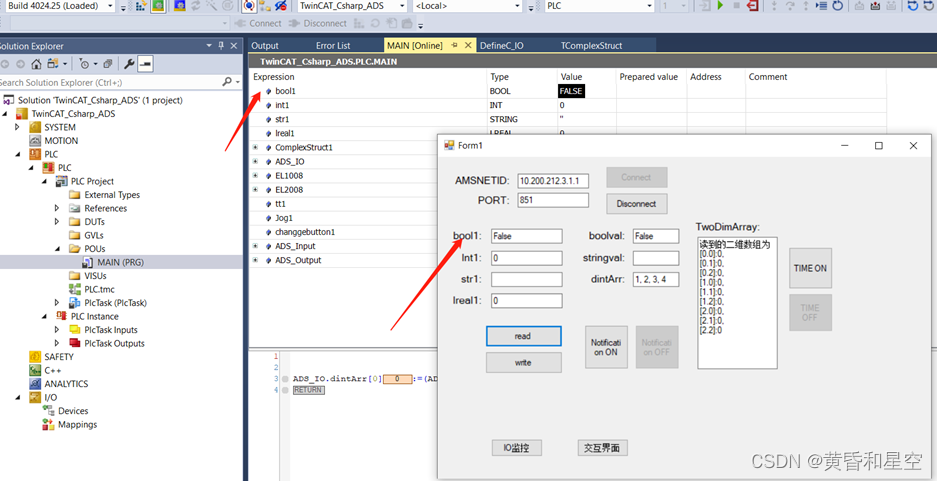Viewport: 937px width, 481px height.
Task: Click the green PLC Start icon
Action: click(x=720, y=5)
